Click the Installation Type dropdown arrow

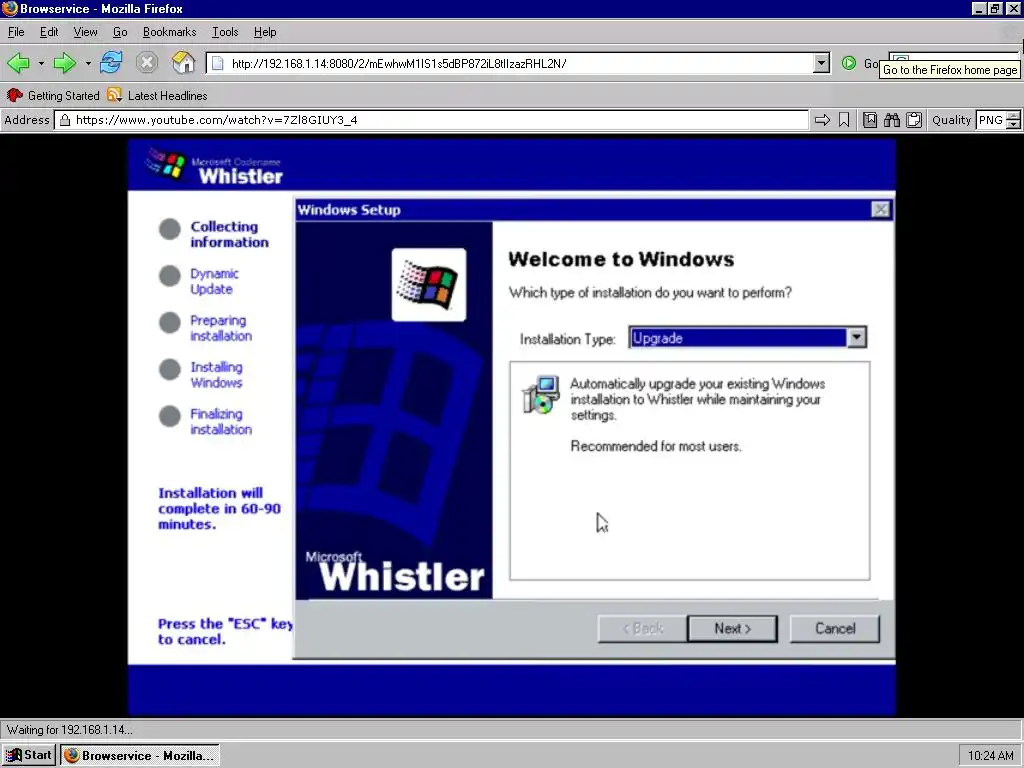tap(856, 338)
